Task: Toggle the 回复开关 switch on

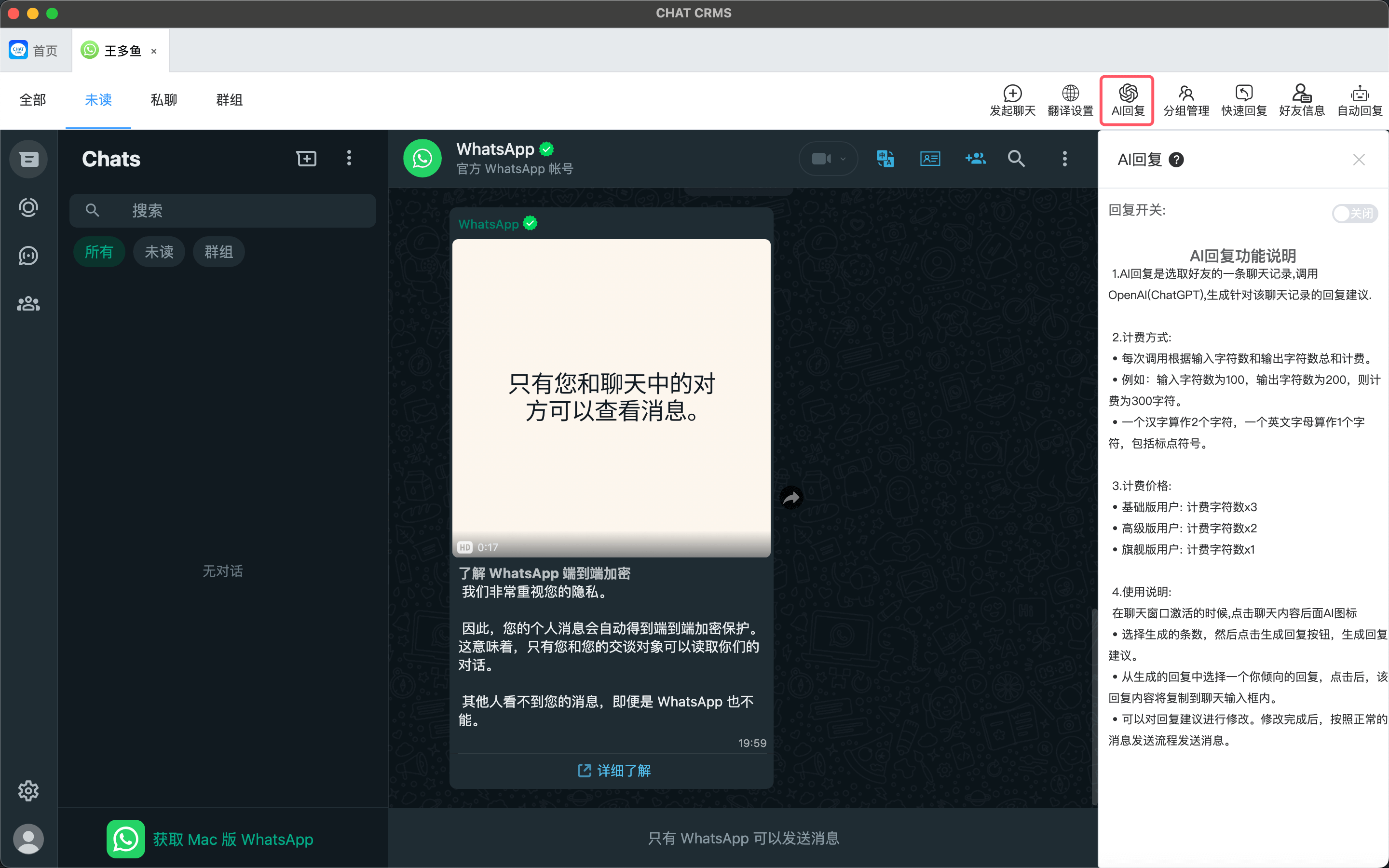Action: (x=1355, y=214)
